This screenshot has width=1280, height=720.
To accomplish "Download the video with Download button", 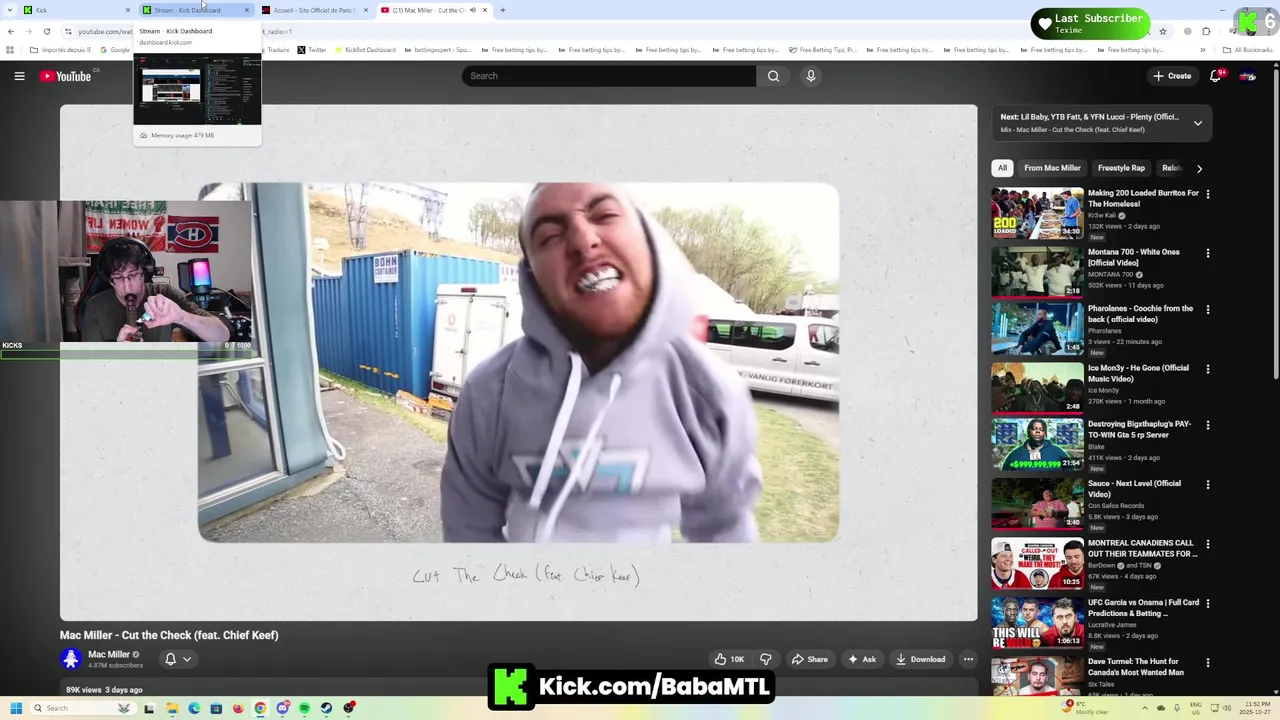I will [x=920, y=659].
